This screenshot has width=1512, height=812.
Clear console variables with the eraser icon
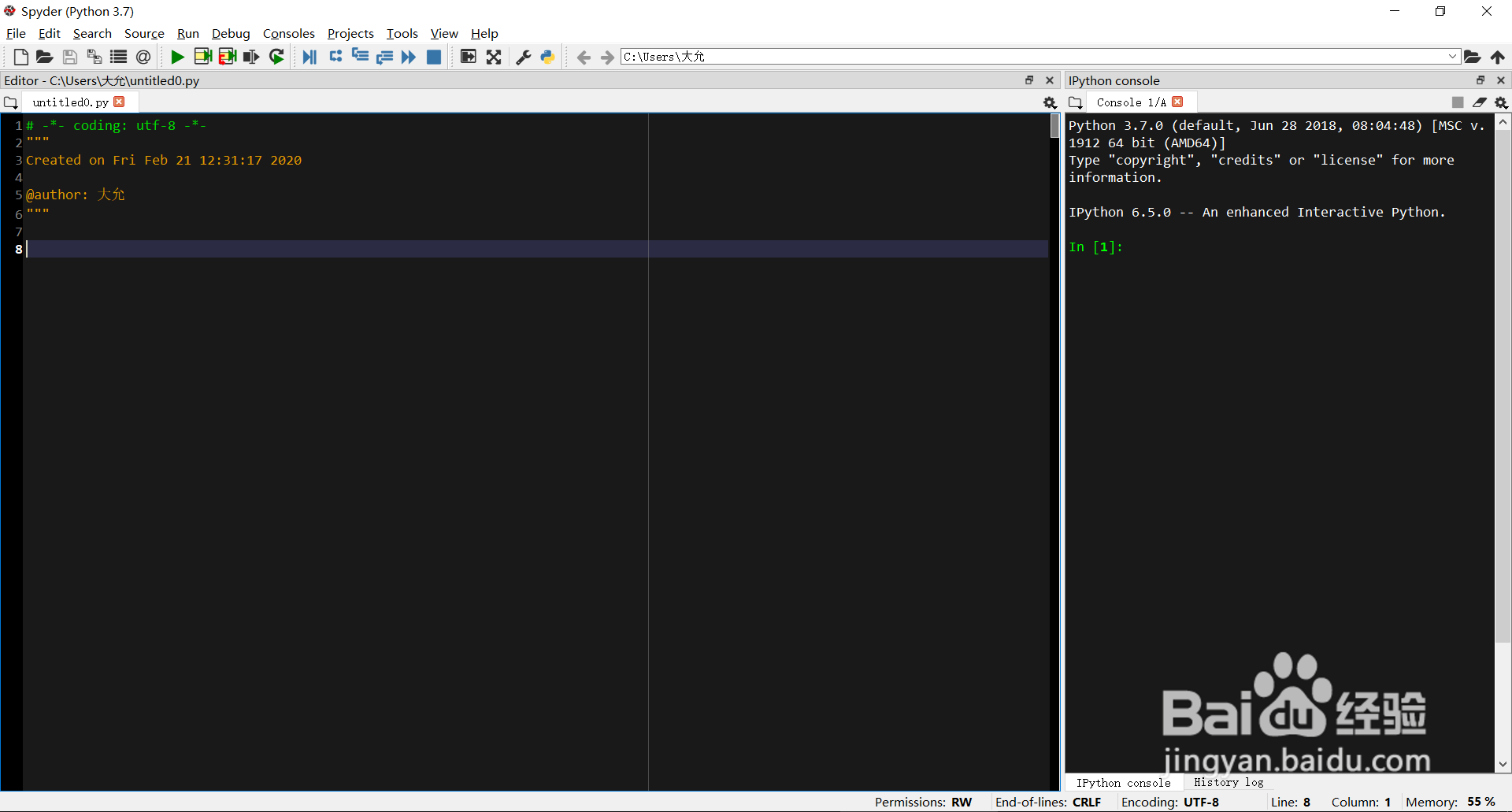coord(1480,102)
